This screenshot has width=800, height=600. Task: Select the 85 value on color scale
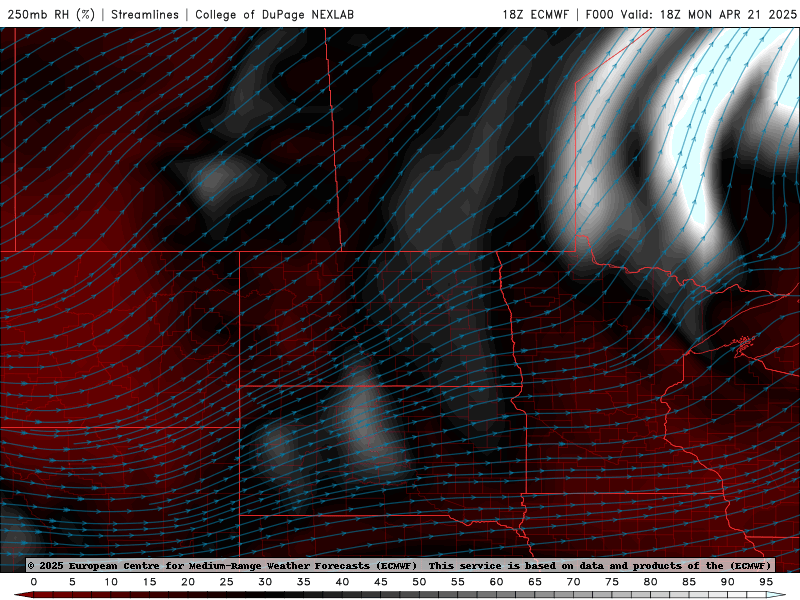click(x=689, y=582)
